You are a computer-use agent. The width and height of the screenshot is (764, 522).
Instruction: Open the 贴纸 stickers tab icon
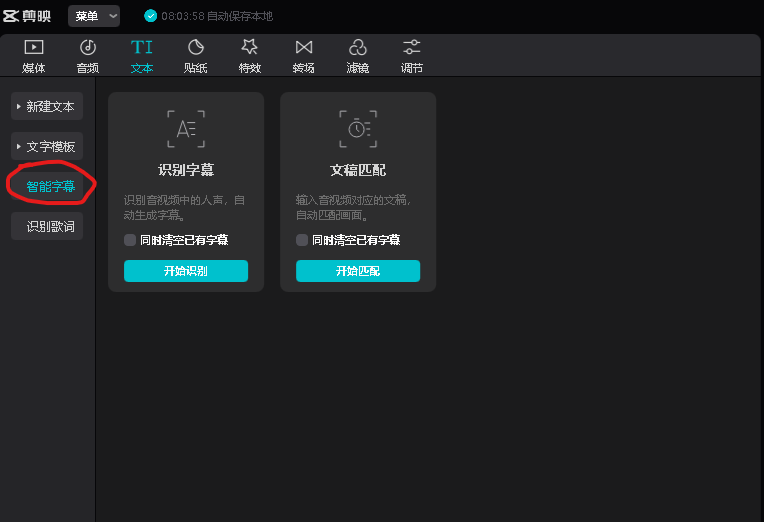196,48
